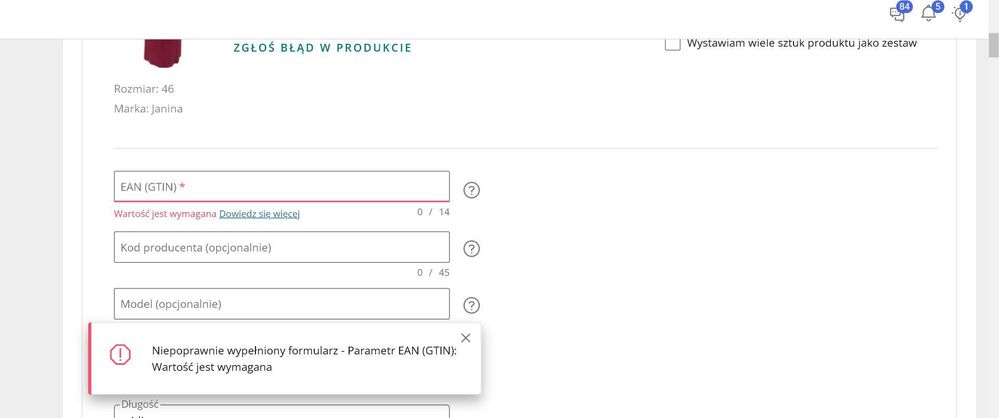Open the messages icon with 84 badge
The width and height of the screenshot is (999, 418).
click(x=897, y=13)
